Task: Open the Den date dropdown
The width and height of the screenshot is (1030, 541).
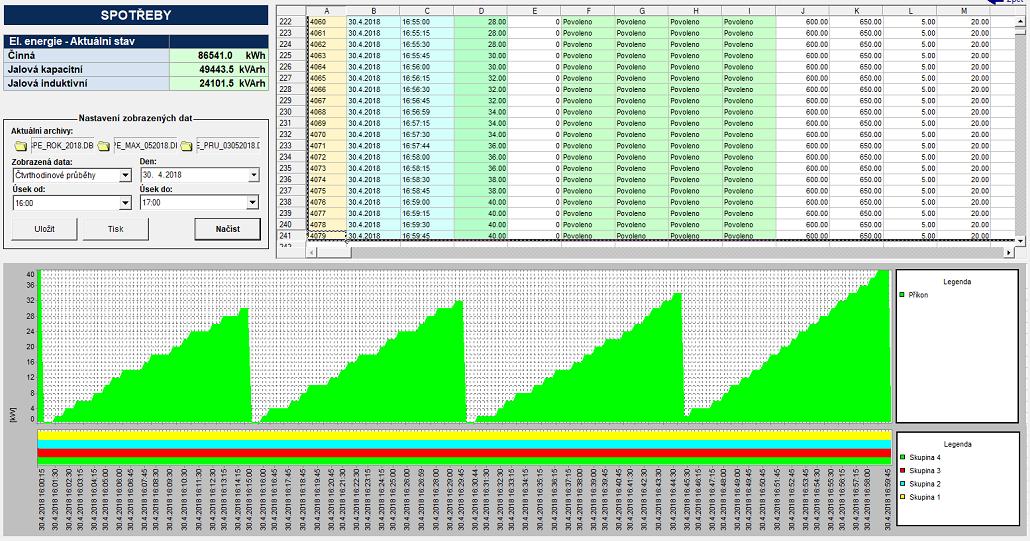Action: tap(254, 175)
